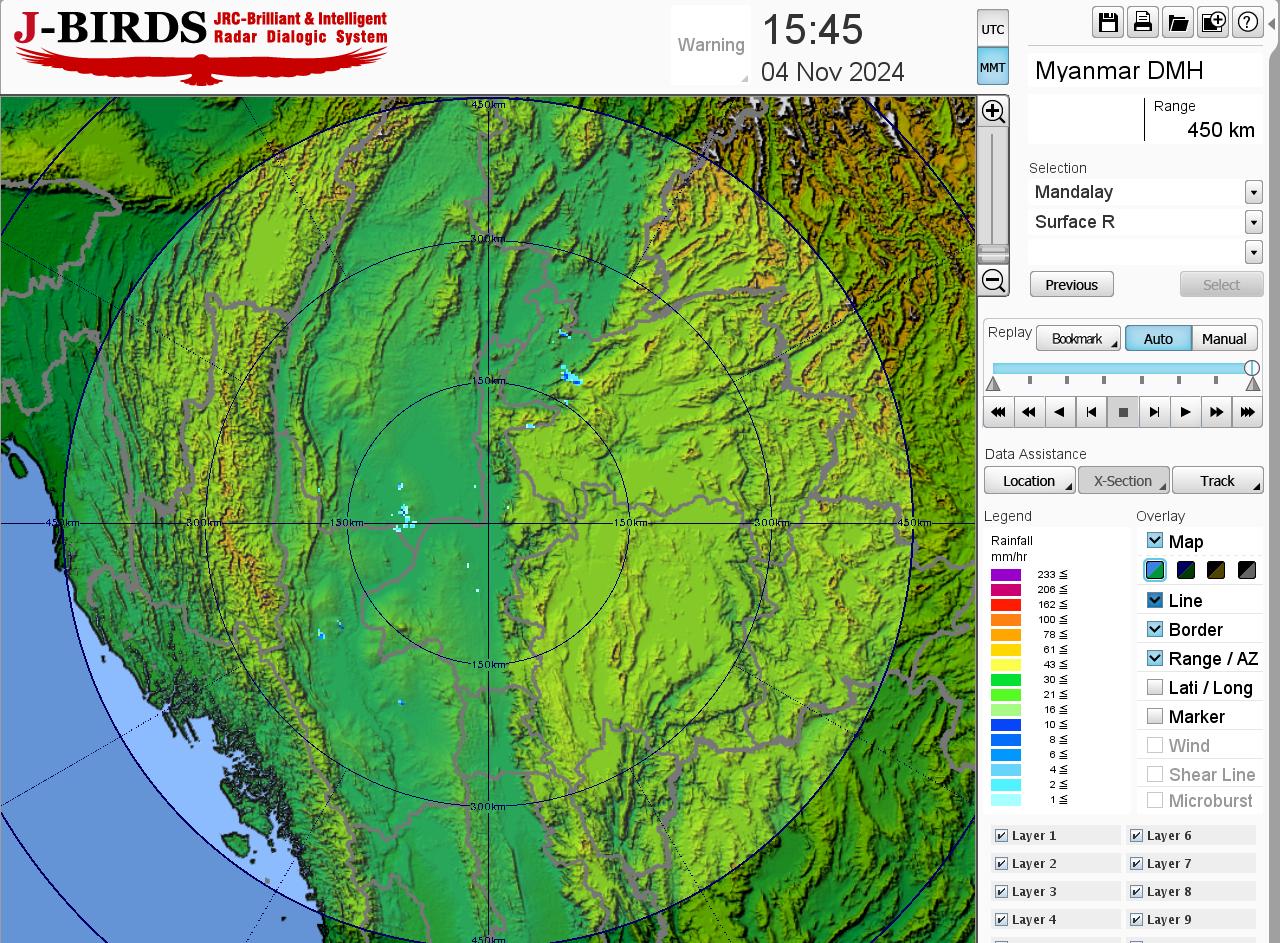Click the Previous button
Screen dimensions: 1284x943
(1071, 285)
